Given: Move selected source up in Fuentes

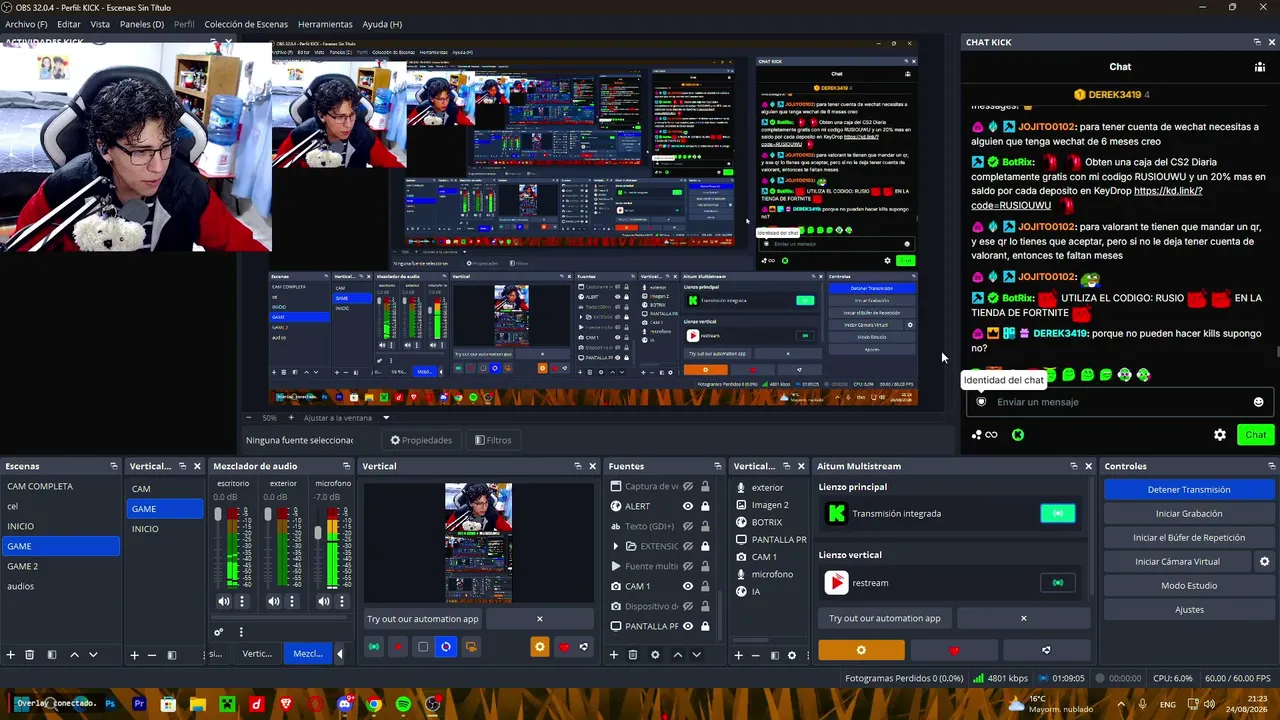Looking at the screenshot, I should pos(677,655).
